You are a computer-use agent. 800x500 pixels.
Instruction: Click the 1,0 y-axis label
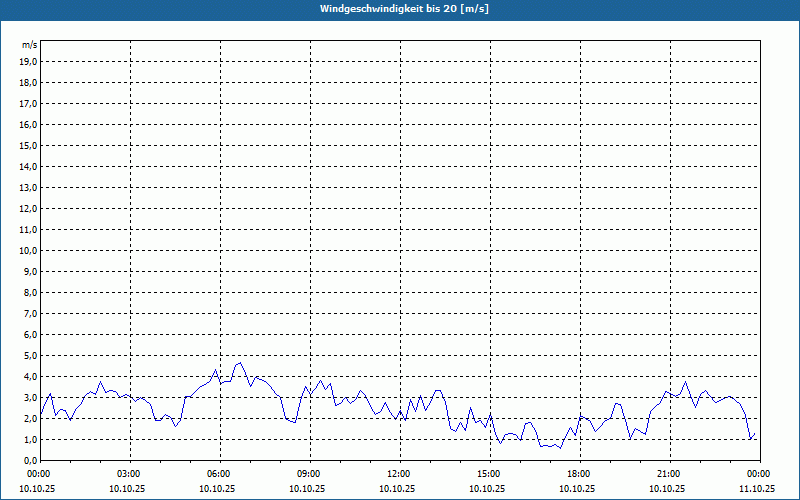(31, 440)
